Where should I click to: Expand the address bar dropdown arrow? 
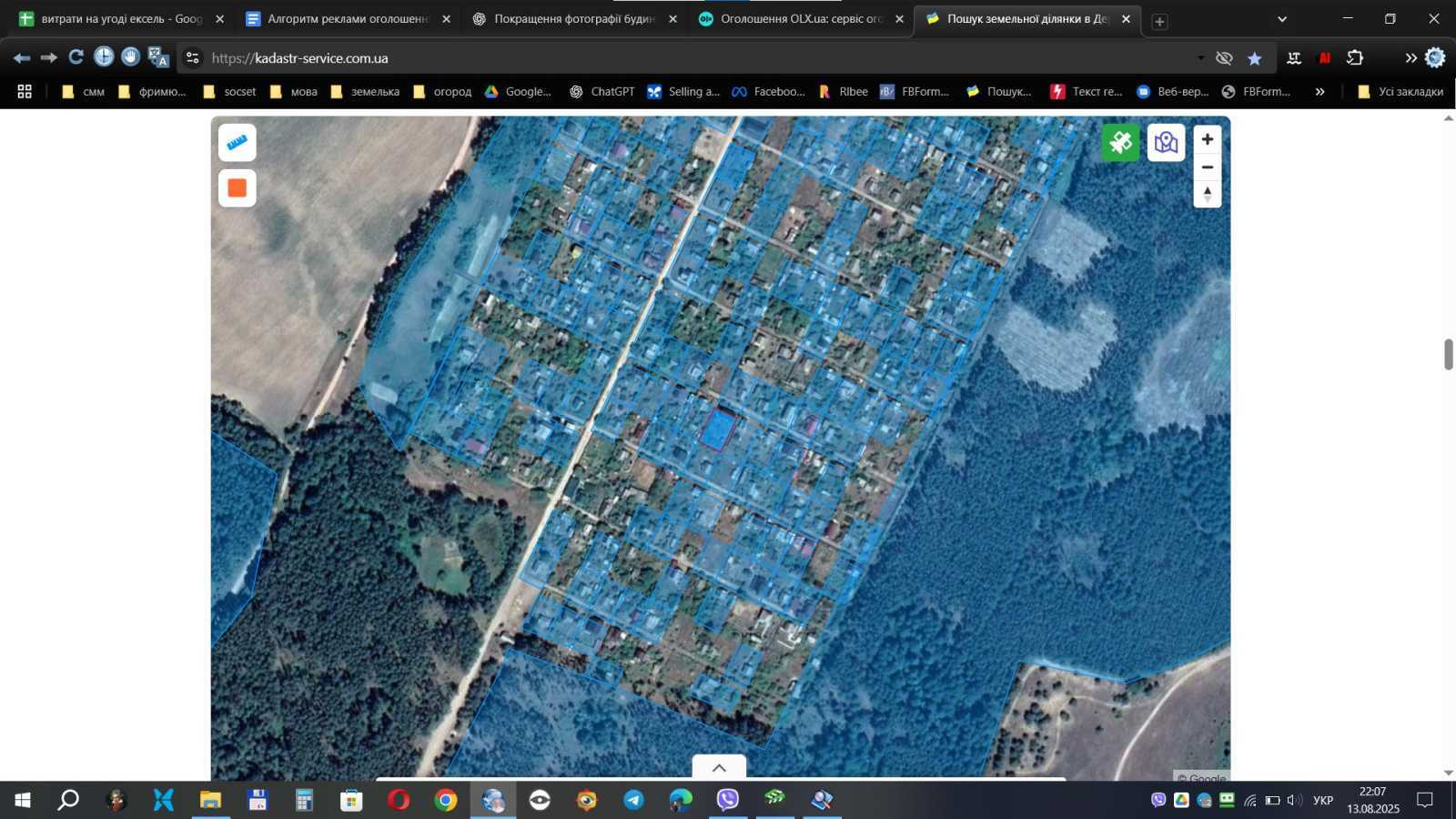1200,58
